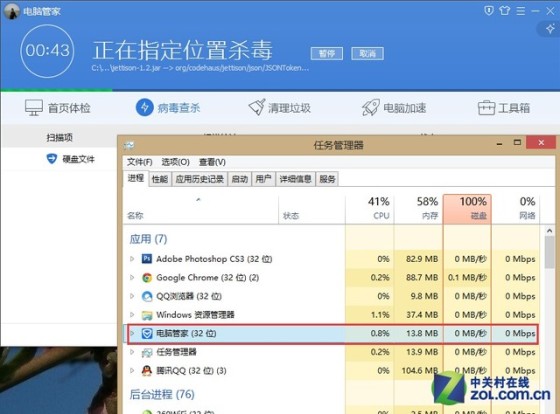560x414 pixels.
Task: Select the 后台进程 (76) group header
Action: point(162,394)
